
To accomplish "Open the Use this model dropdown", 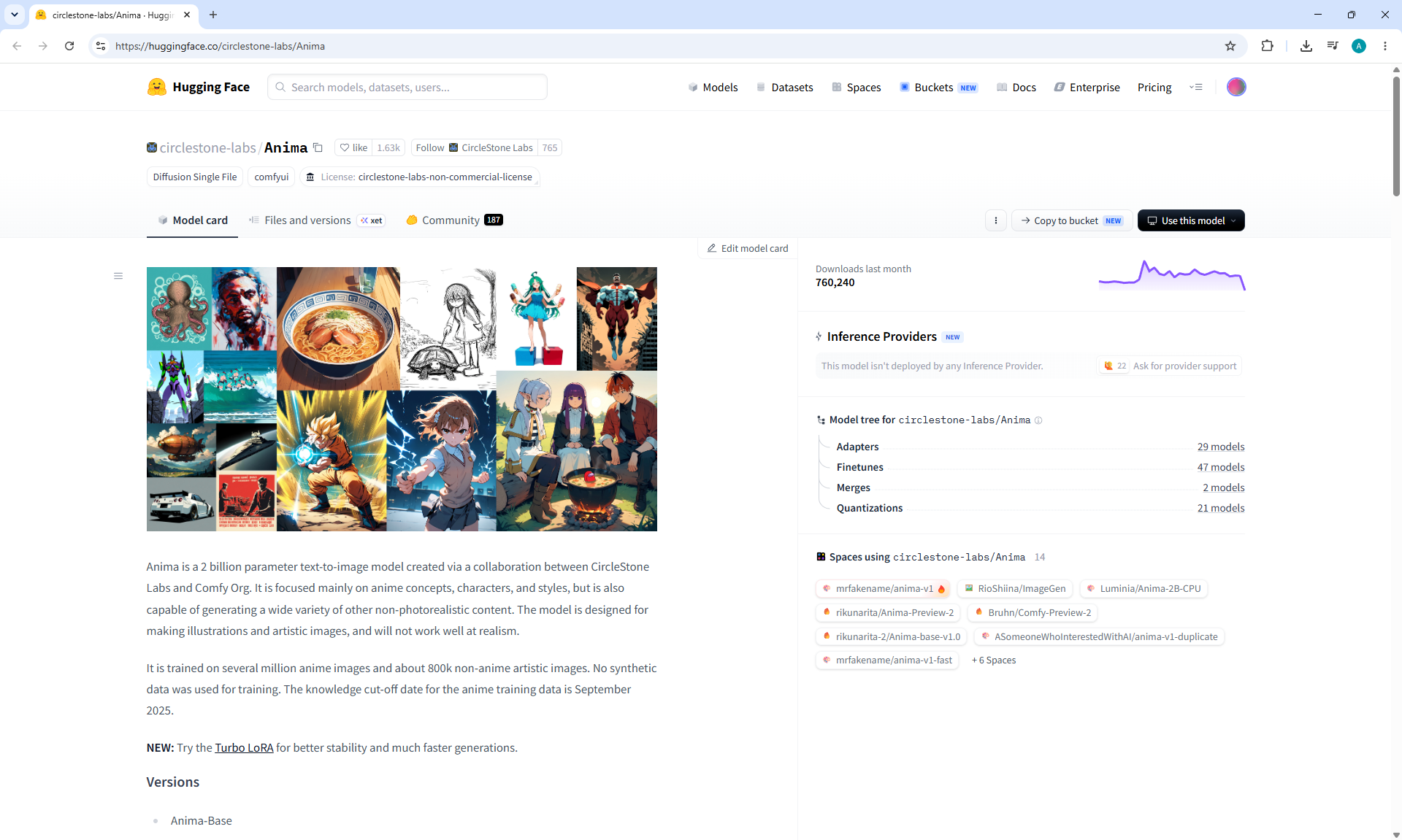I will pos(1191,220).
